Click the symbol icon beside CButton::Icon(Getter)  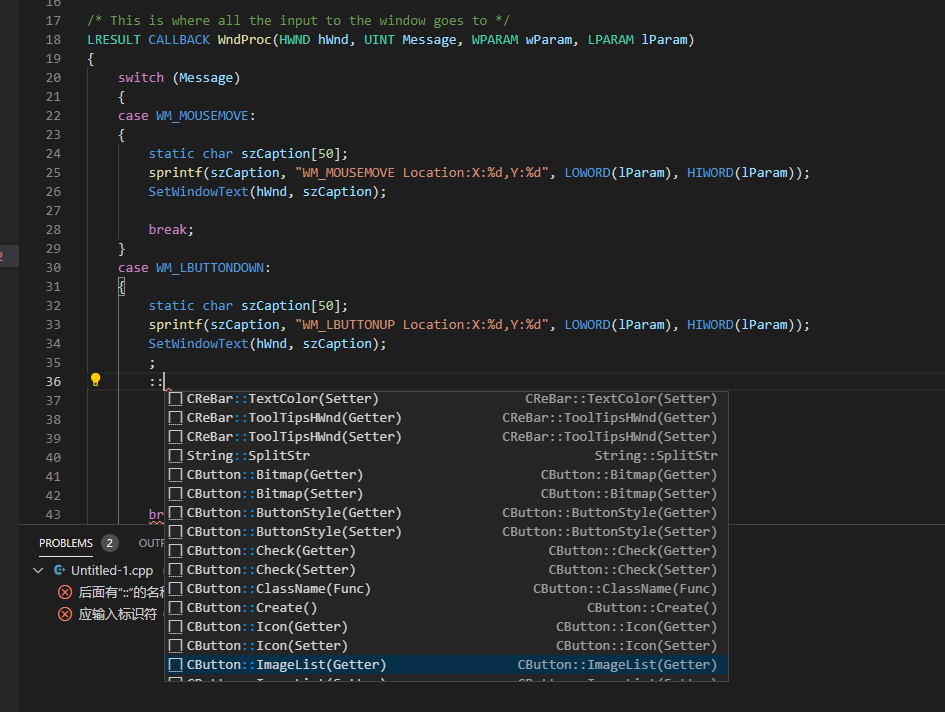178,626
